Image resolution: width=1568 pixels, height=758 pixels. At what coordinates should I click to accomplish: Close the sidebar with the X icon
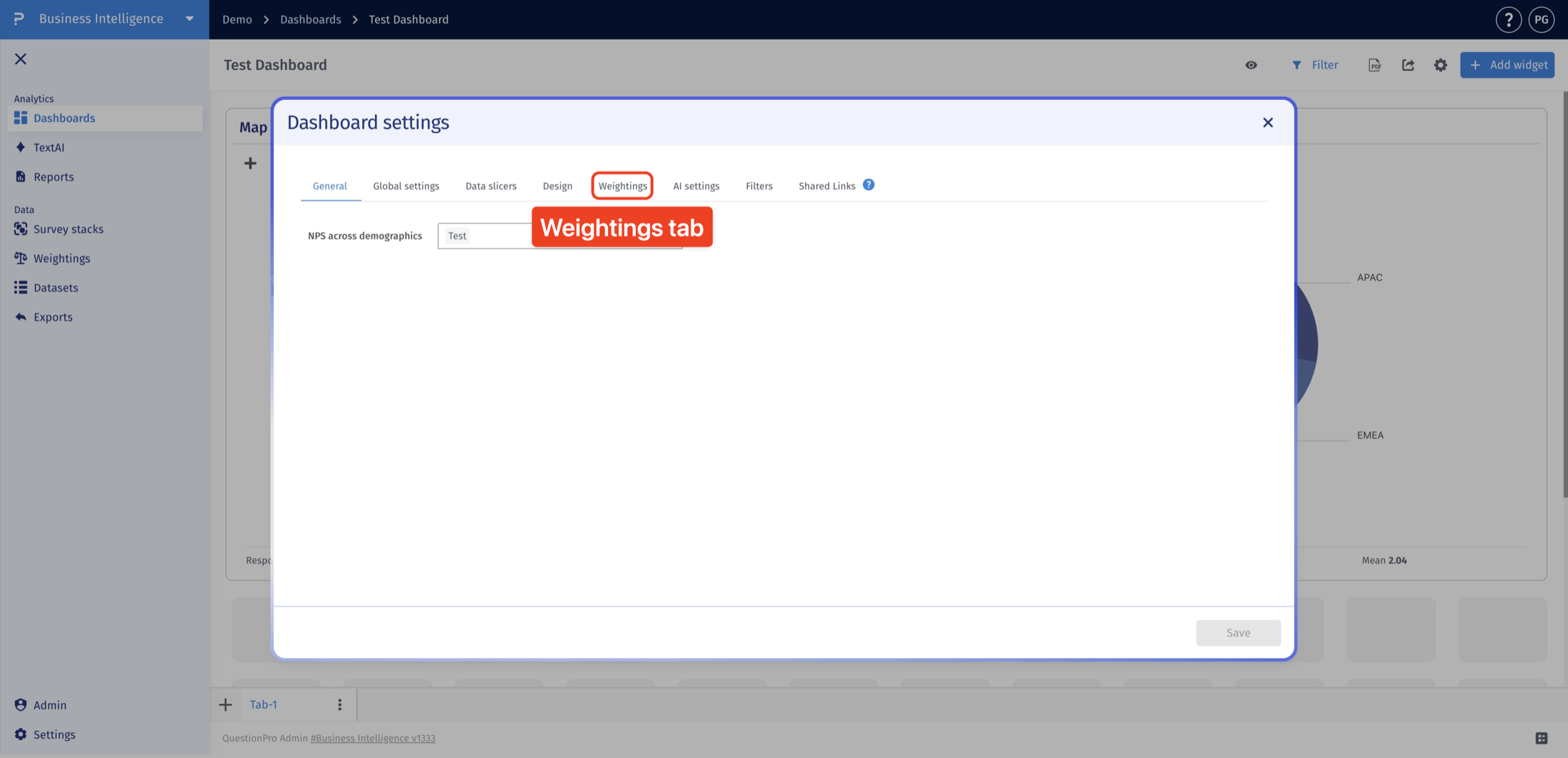click(21, 59)
